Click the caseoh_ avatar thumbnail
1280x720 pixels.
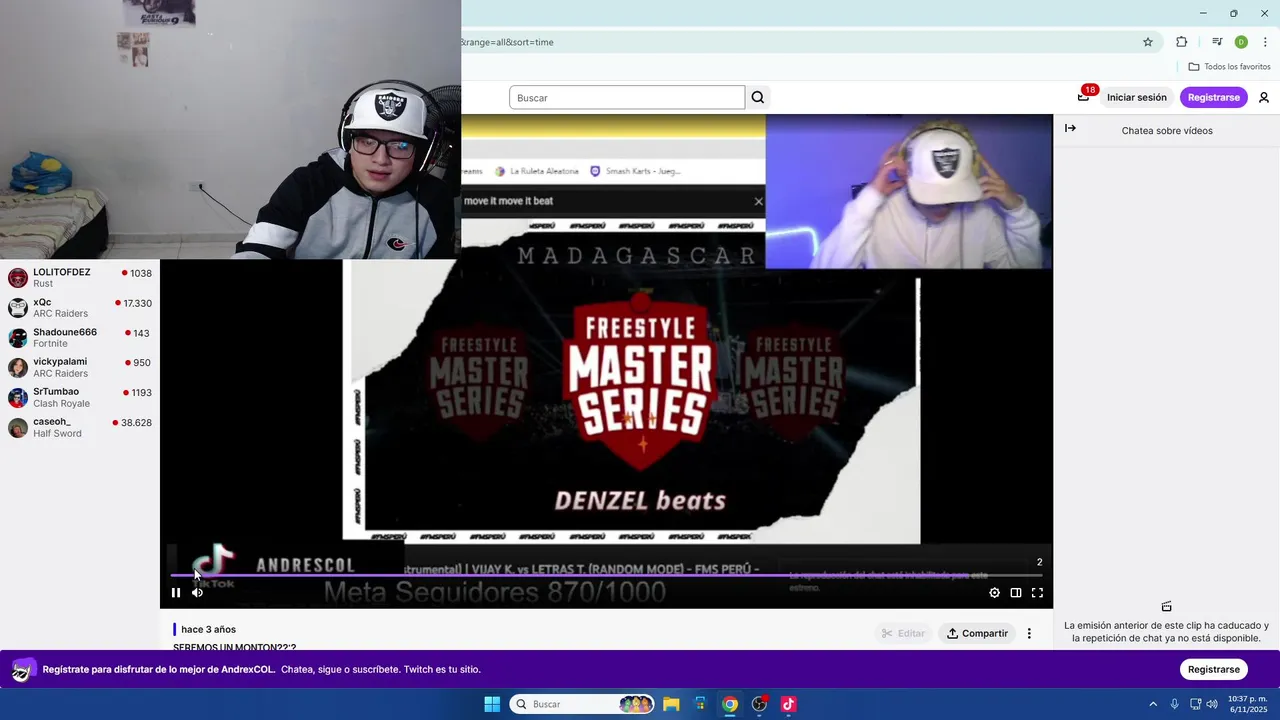click(x=18, y=428)
